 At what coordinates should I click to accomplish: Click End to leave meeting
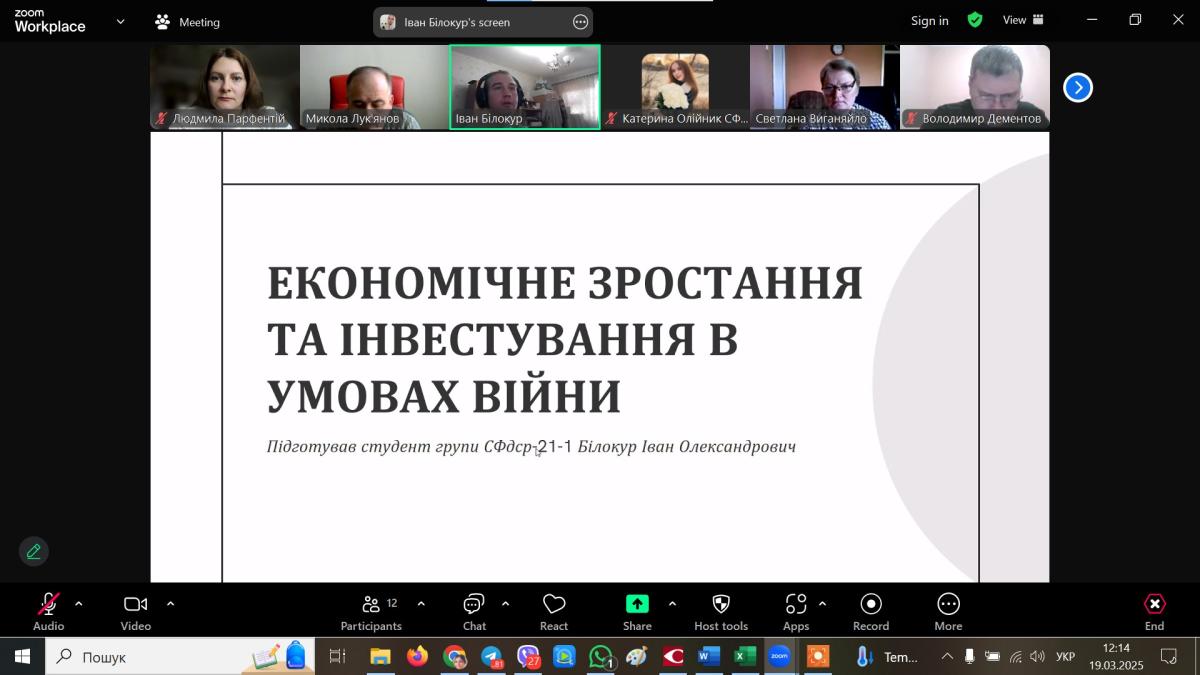click(1154, 611)
